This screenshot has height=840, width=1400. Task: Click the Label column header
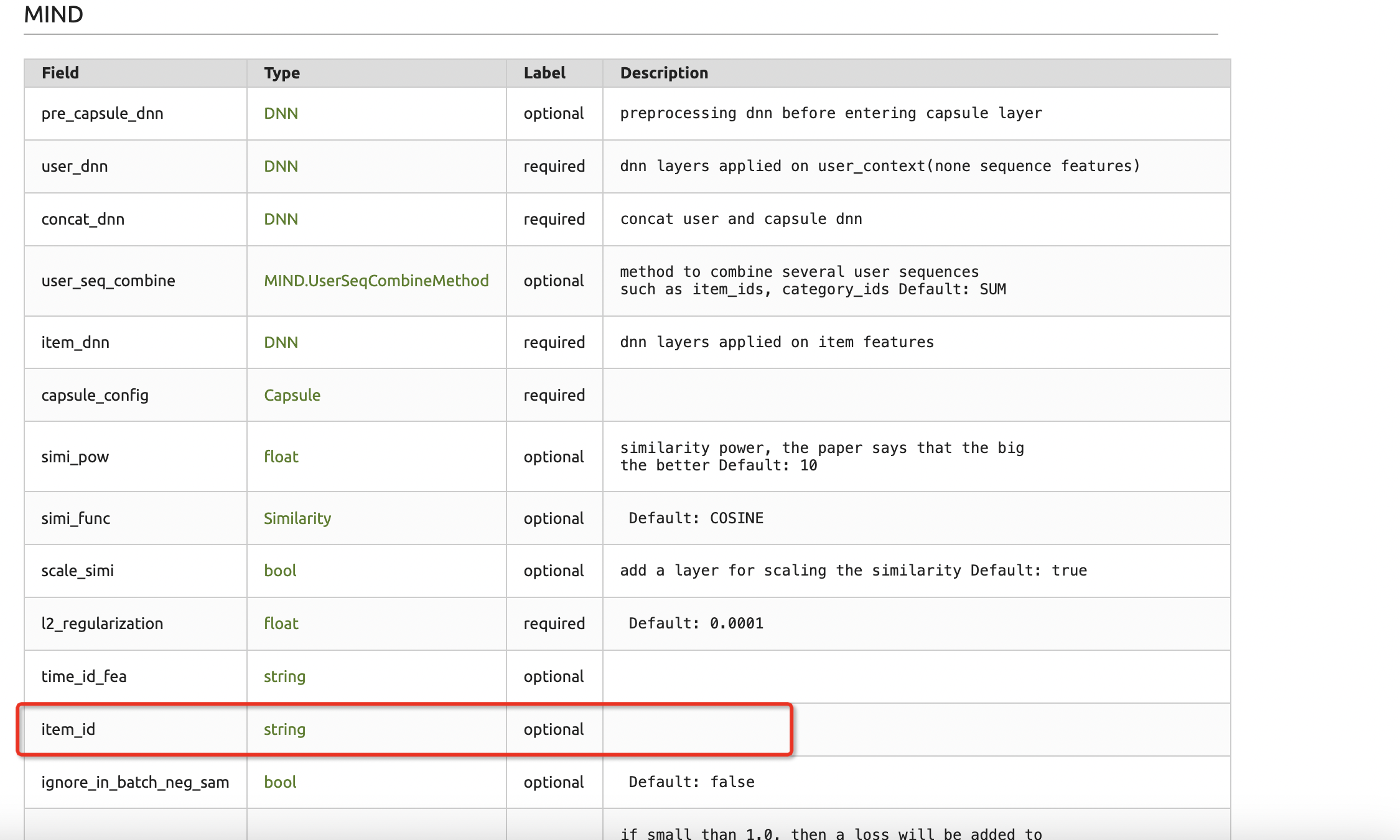click(544, 73)
